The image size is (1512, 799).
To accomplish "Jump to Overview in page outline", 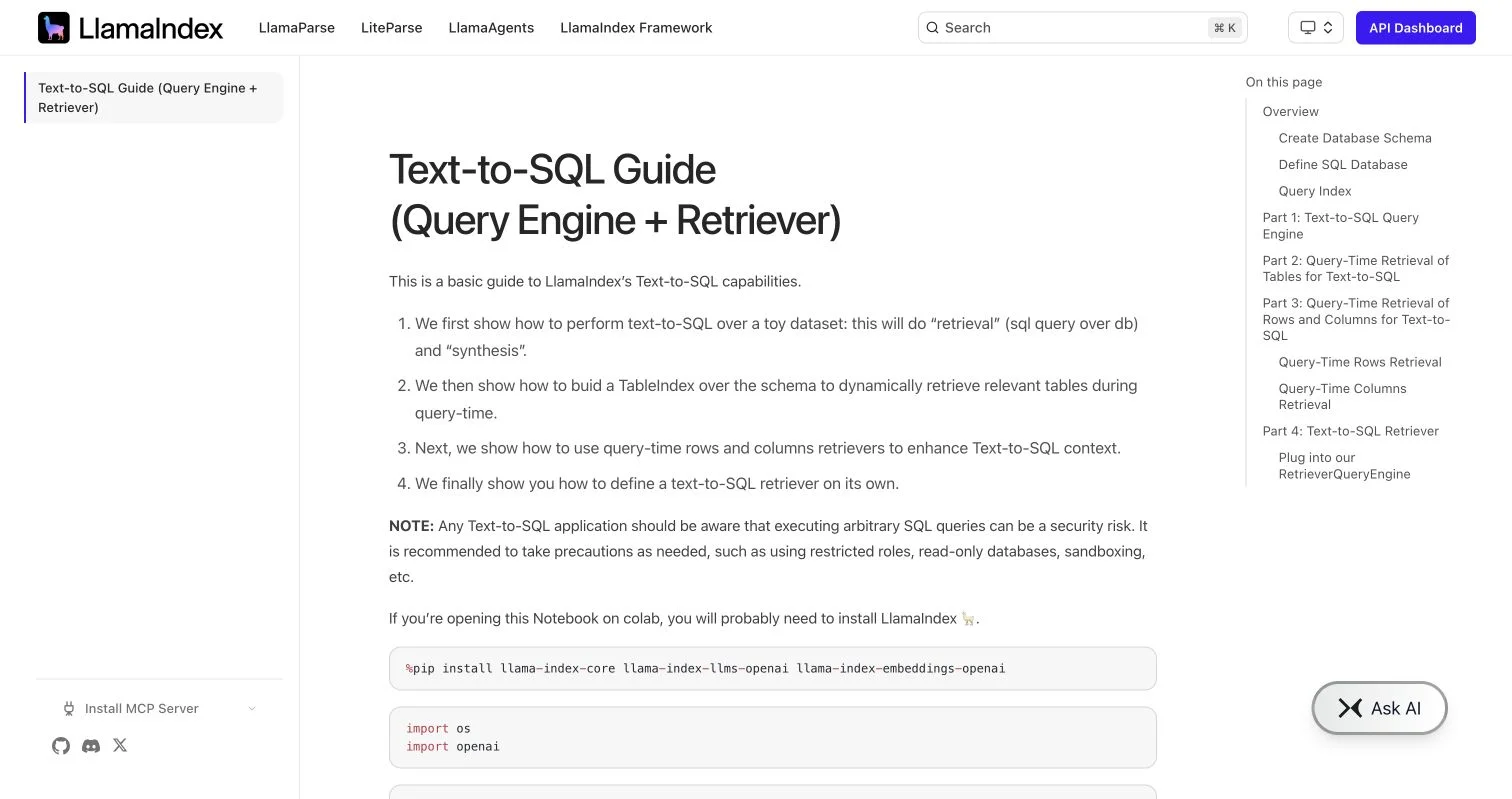I will click(x=1290, y=111).
